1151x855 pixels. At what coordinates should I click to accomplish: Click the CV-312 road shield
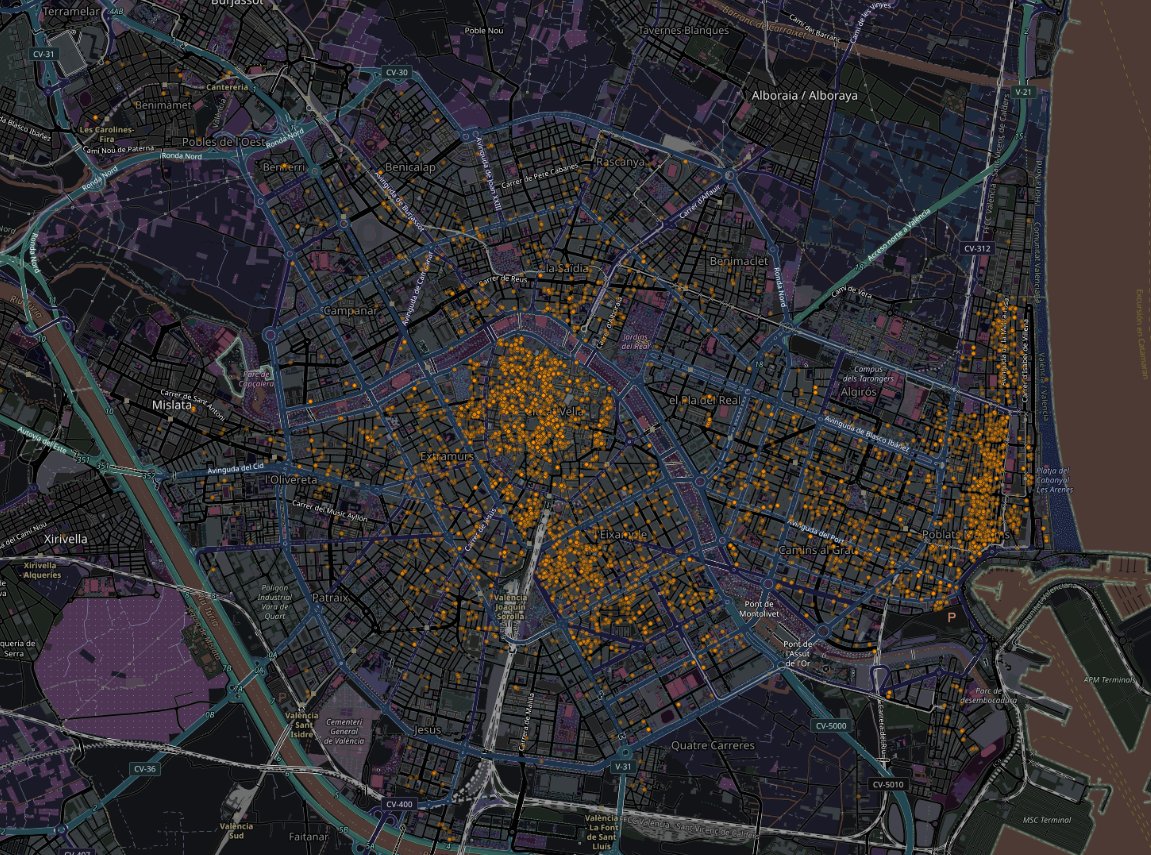pos(977,248)
